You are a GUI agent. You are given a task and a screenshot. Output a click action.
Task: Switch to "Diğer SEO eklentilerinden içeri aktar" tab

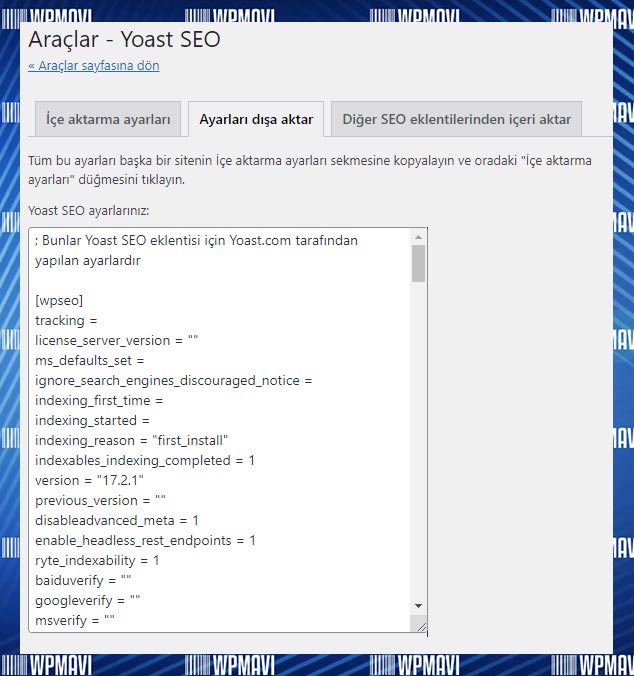point(456,119)
